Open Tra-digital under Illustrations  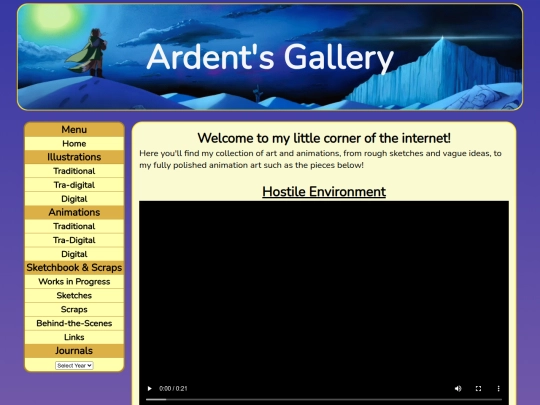[74, 185]
